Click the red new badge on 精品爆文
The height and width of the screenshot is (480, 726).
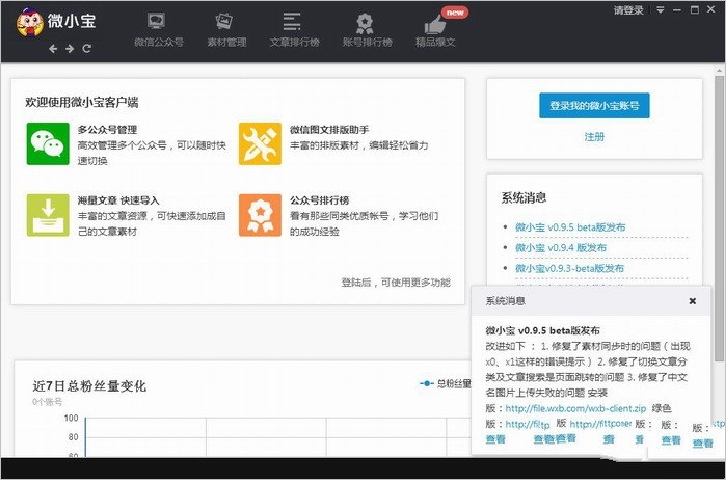pos(454,12)
